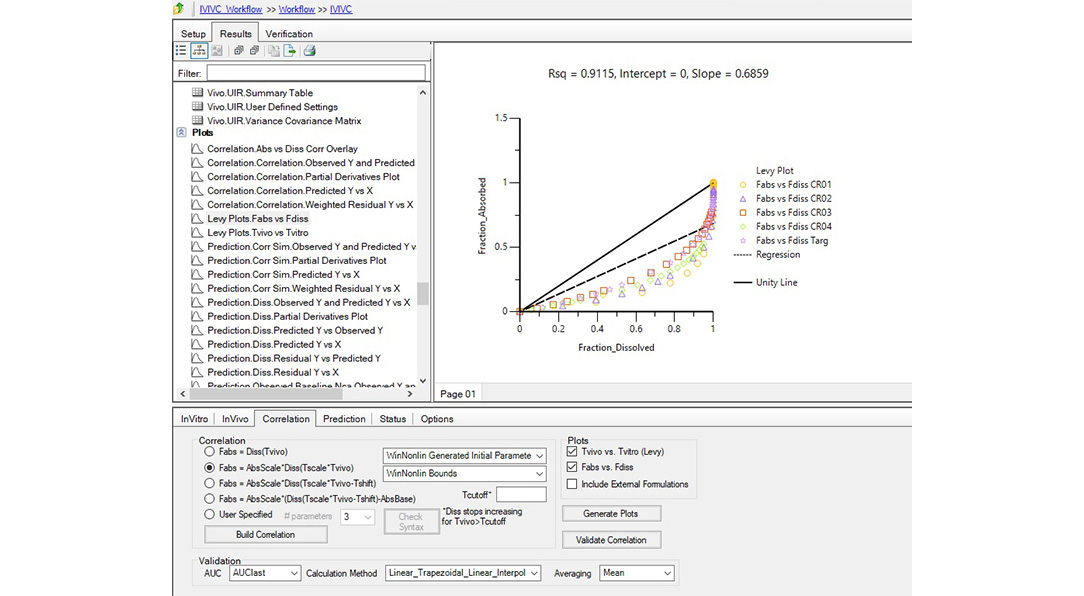Click plot icon for Levy Plots.Tvivo vs Tvitro
This screenshot has width=1084, height=596.
click(x=197, y=232)
